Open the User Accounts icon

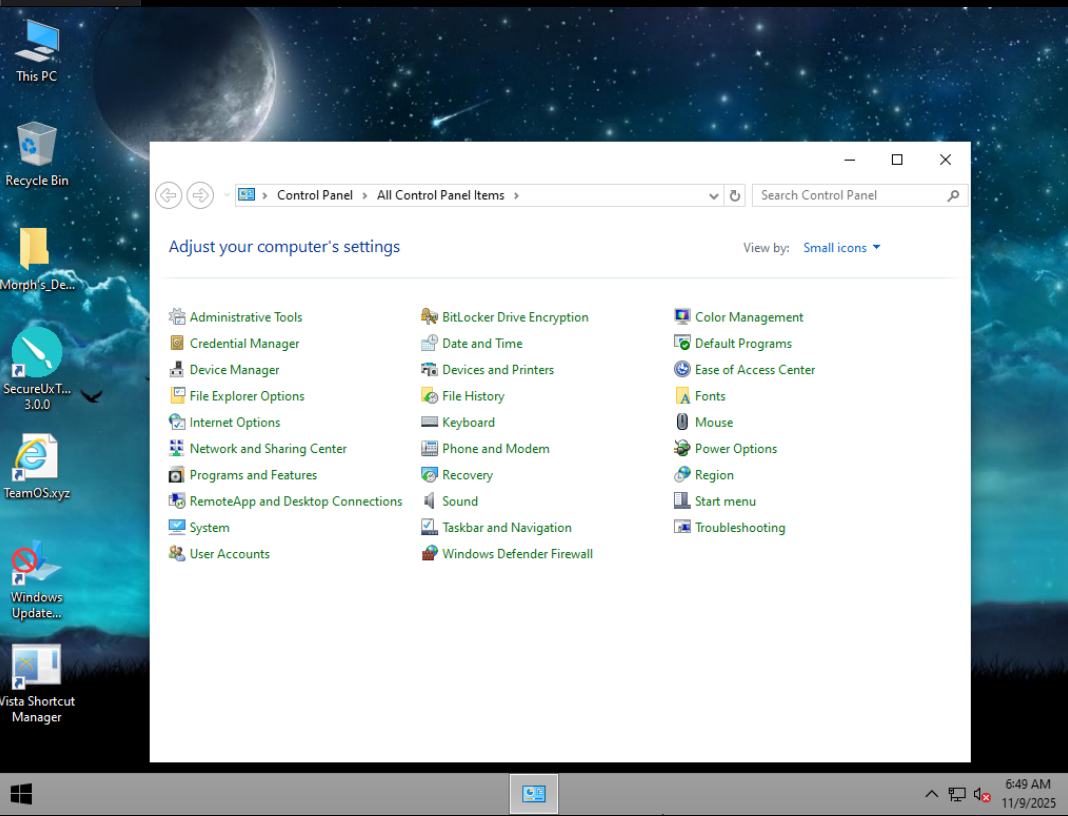(177, 554)
